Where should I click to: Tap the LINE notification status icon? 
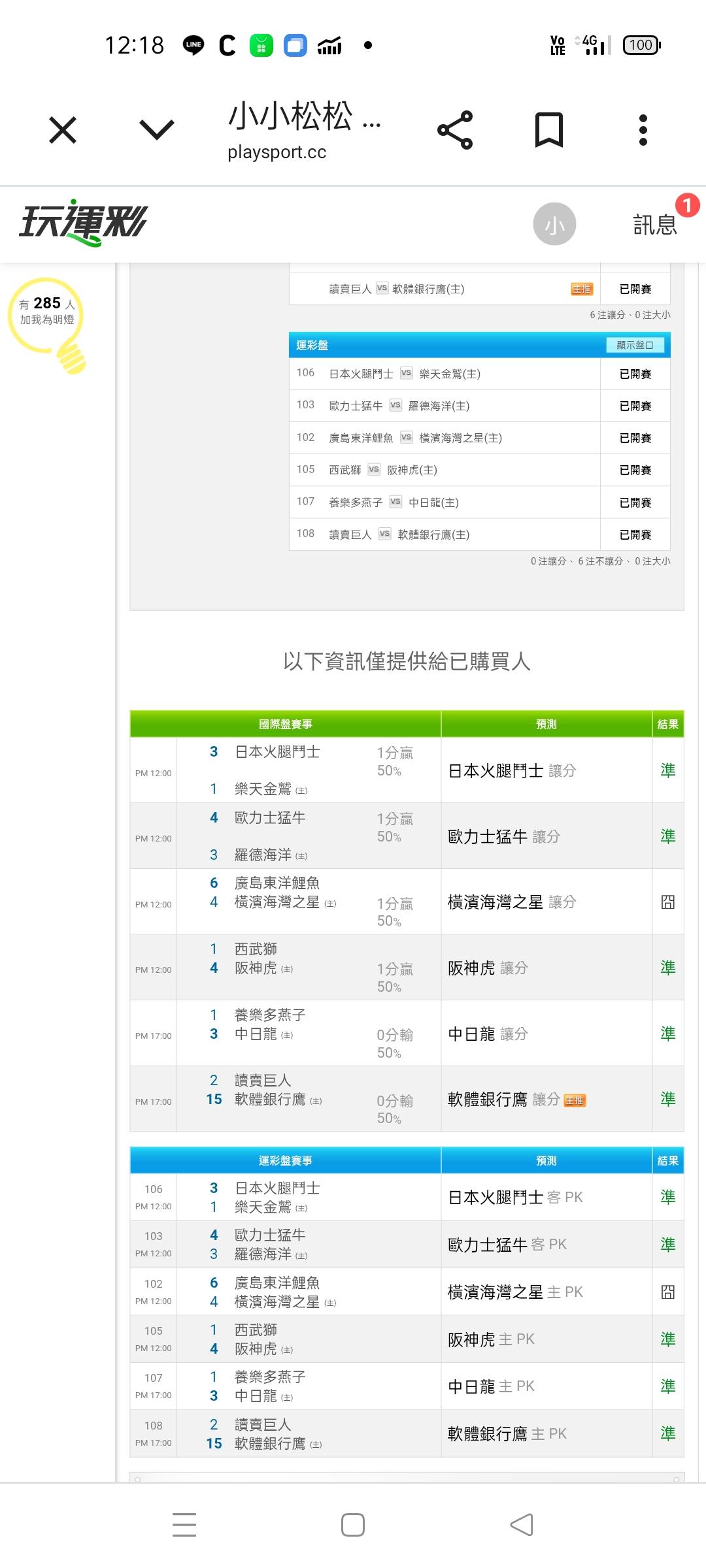(x=193, y=45)
